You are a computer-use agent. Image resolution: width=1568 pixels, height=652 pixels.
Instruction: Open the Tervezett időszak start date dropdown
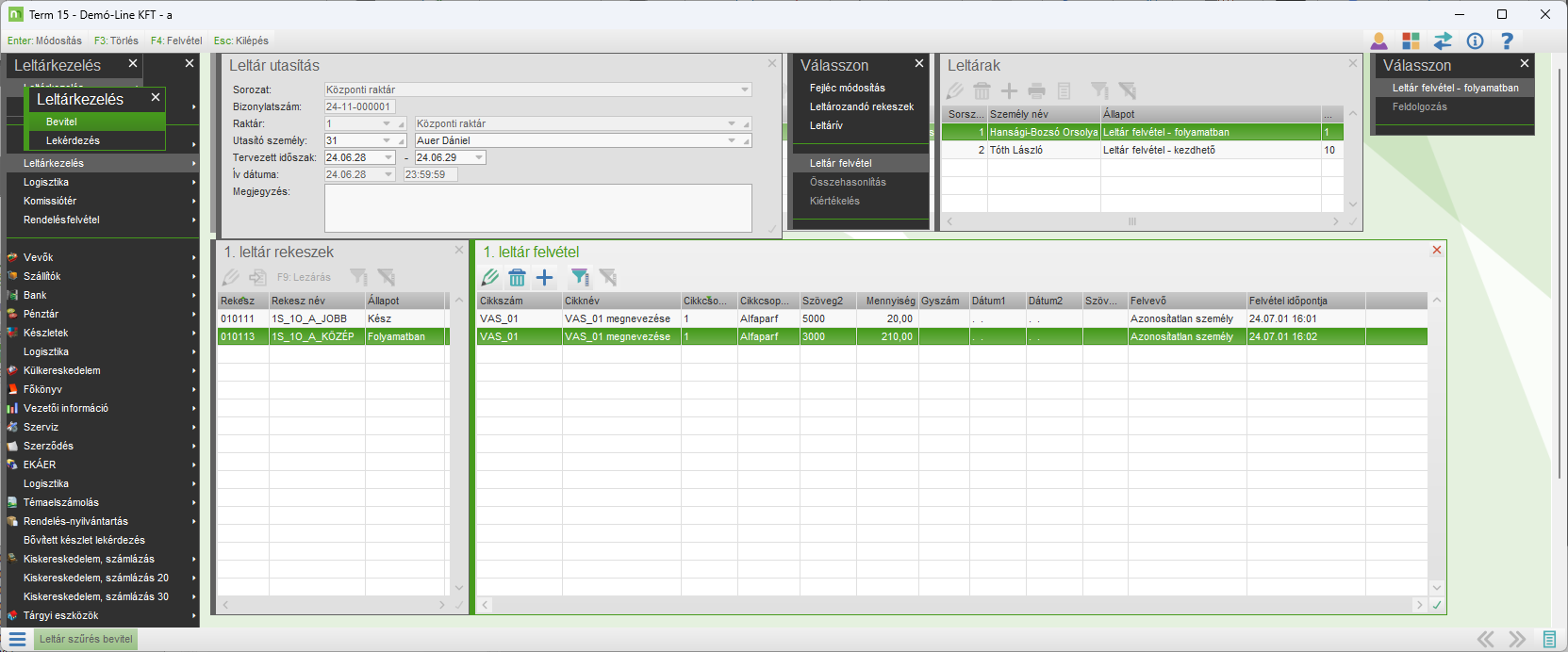coord(387,158)
